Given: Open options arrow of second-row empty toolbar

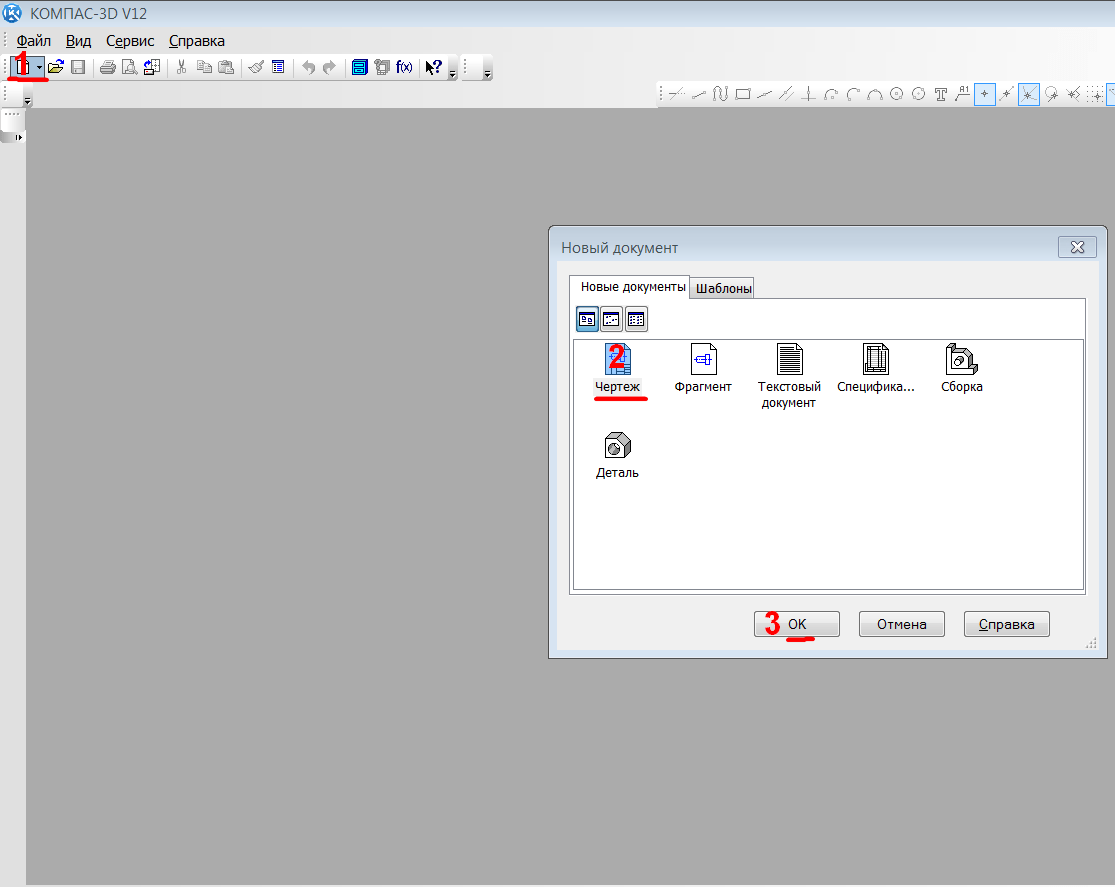Looking at the screenshot, I should point(27,101).
